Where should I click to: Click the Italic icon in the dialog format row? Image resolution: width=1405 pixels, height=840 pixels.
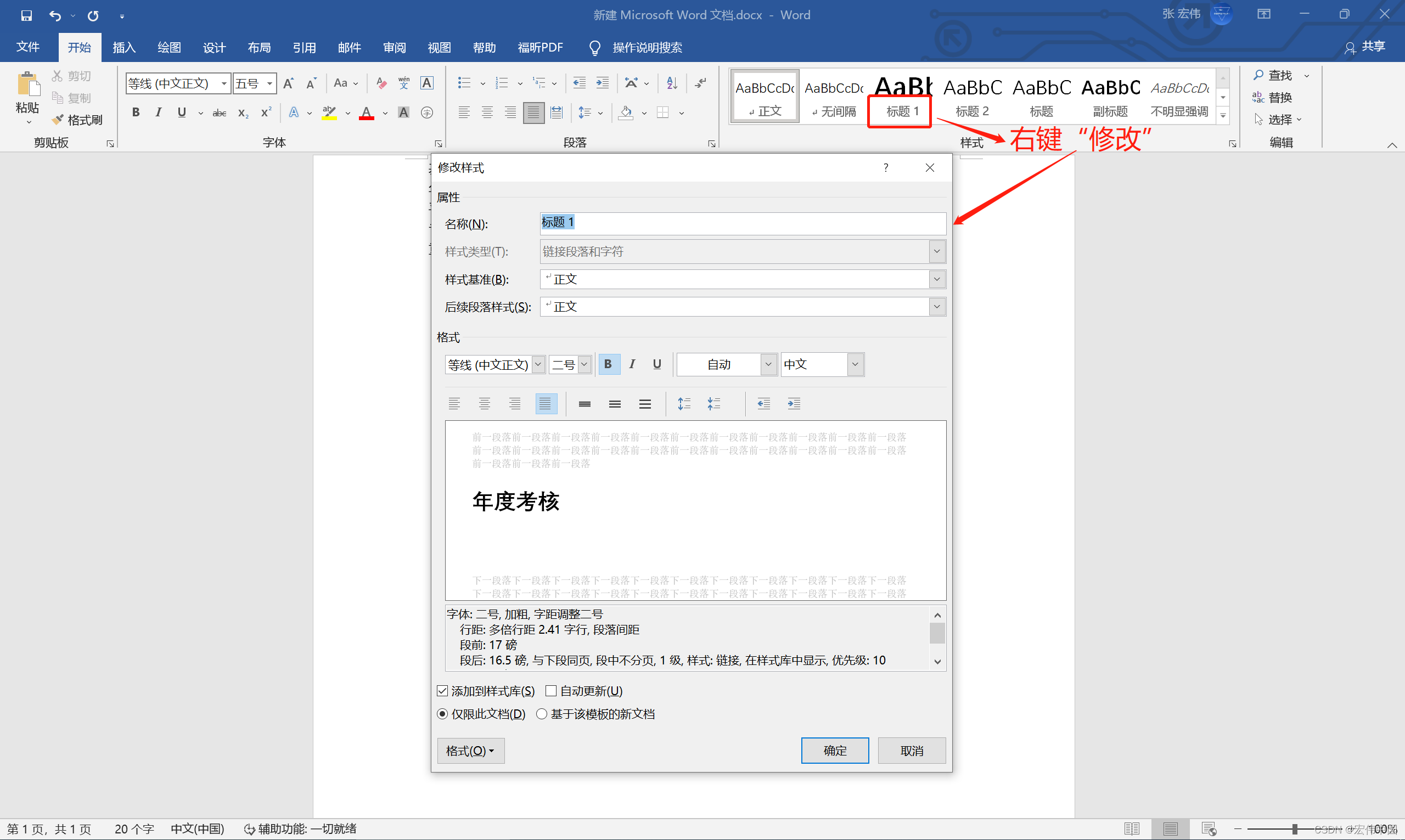click(632, 364)
